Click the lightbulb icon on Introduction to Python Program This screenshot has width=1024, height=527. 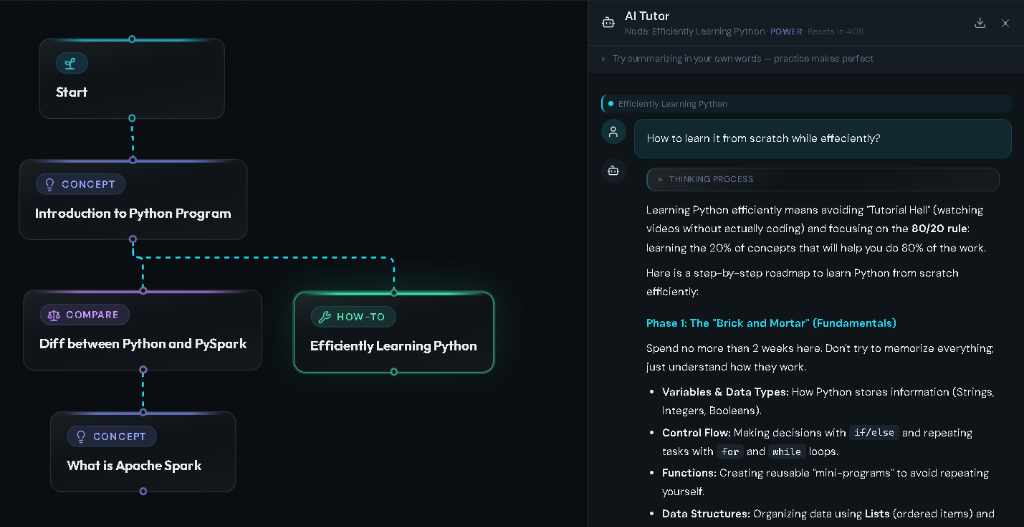click(49, 184)
